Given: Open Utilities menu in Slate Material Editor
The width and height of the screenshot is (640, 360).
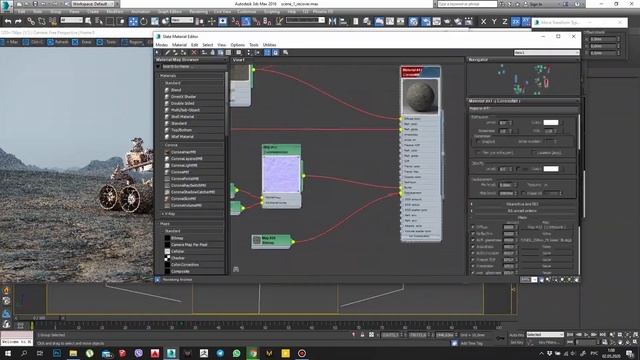Looking at the screenshot, I should (269, 45).
